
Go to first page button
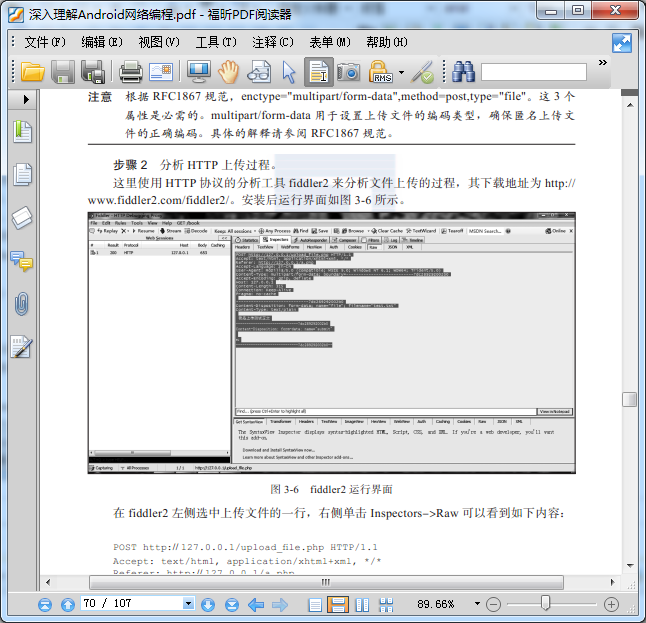(45, 605)
